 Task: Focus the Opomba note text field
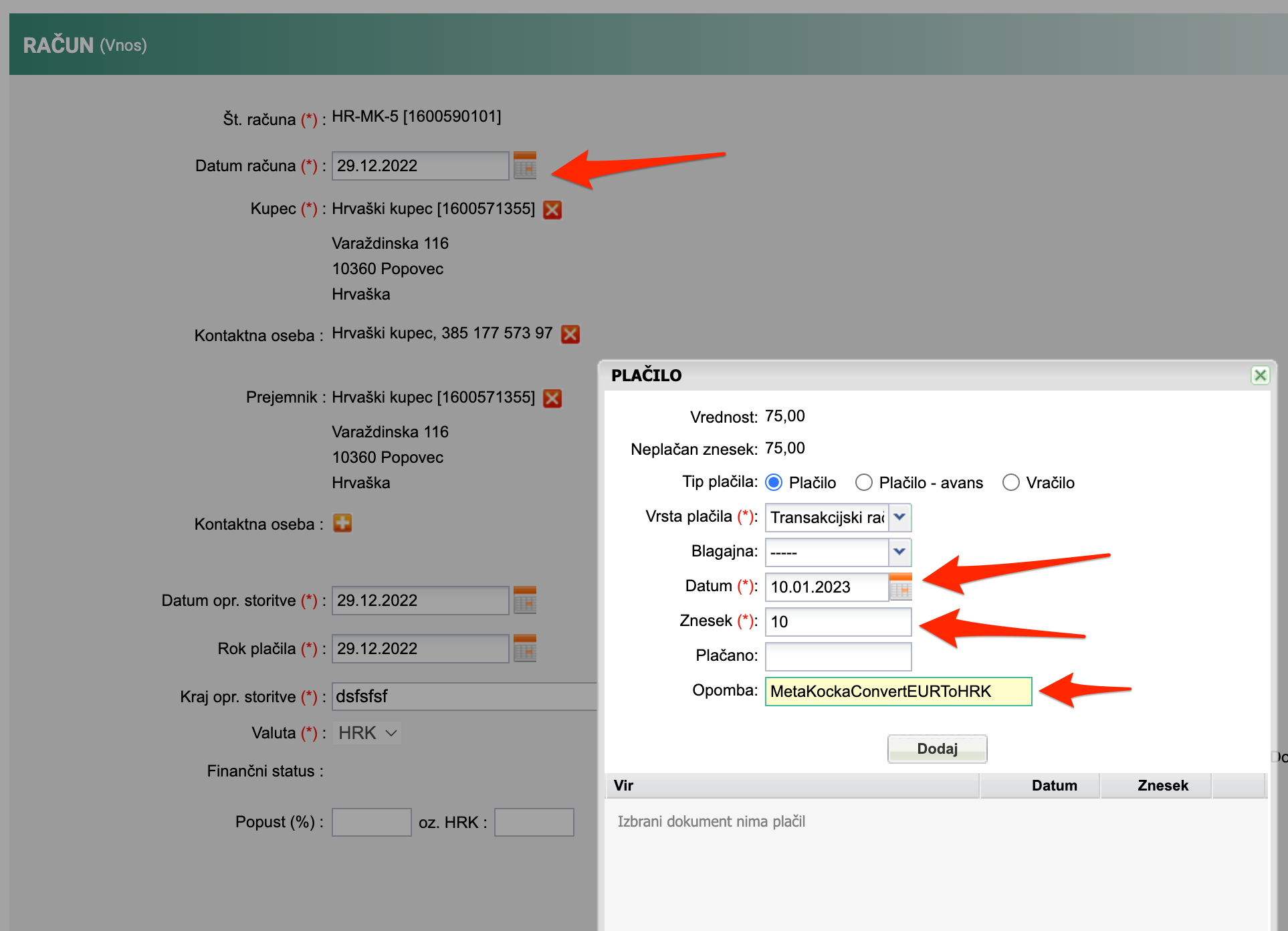coord(898,691)
